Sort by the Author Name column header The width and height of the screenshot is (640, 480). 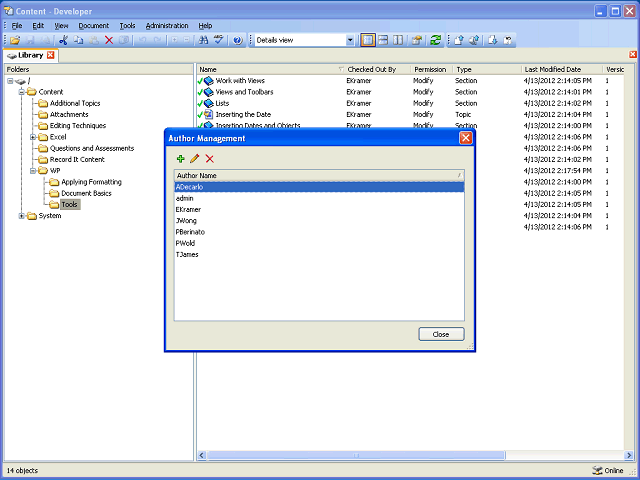[x=319, y=176]
